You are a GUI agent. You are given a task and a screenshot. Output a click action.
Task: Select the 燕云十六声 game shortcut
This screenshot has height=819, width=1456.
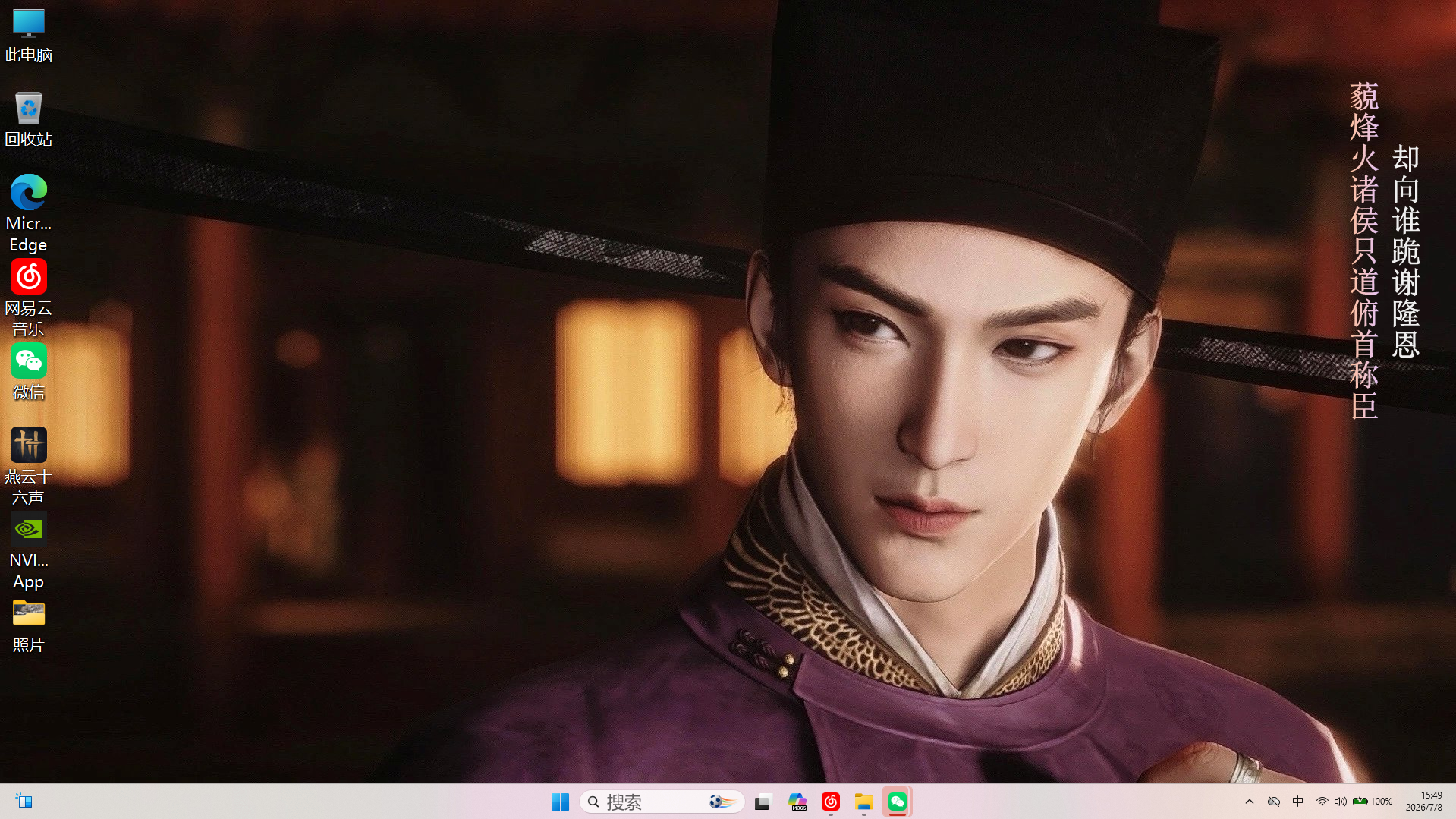28,467
